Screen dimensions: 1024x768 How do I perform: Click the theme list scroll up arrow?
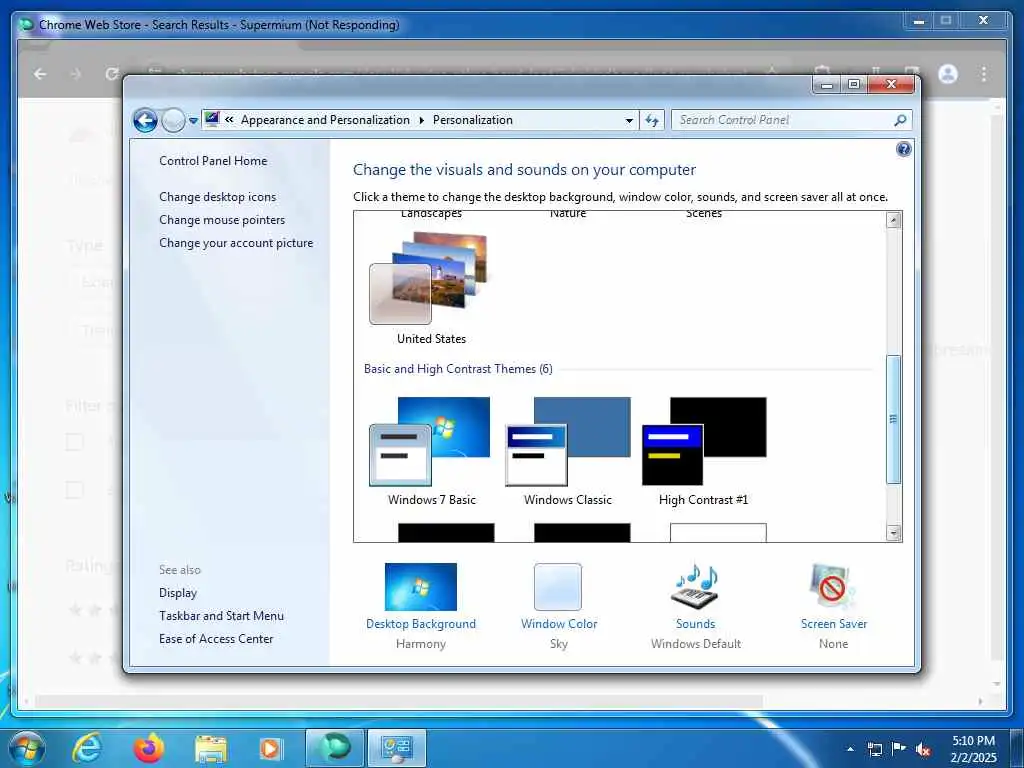894,220
